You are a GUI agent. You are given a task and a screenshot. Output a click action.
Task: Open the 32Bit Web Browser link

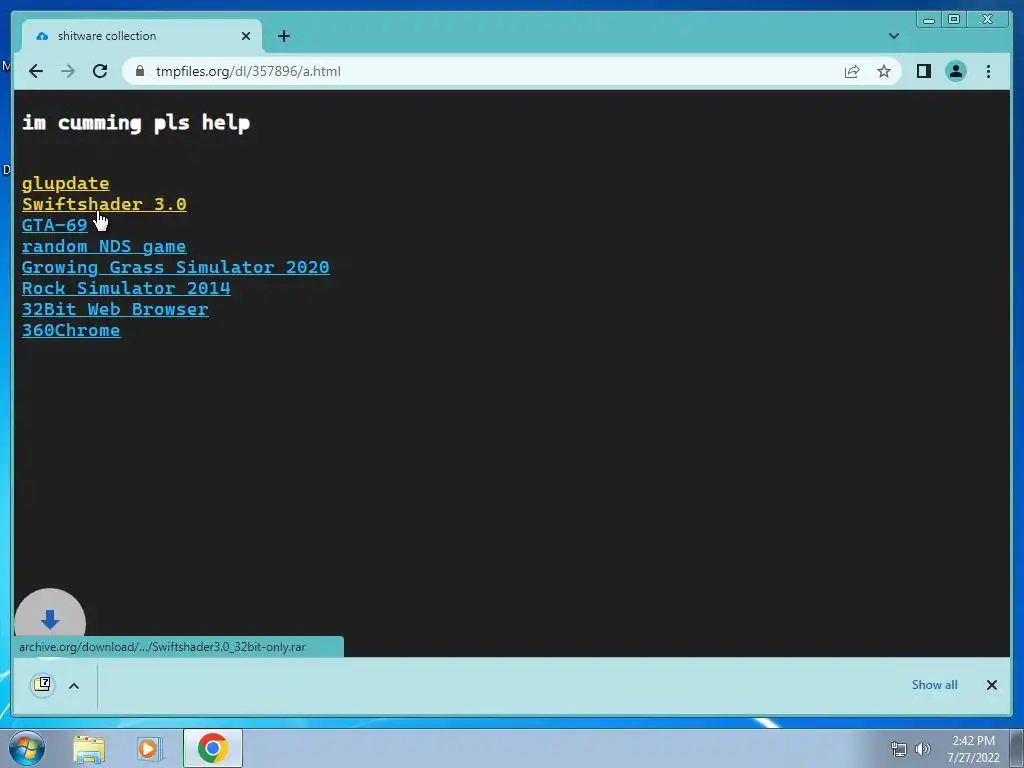tap(115, 309)
